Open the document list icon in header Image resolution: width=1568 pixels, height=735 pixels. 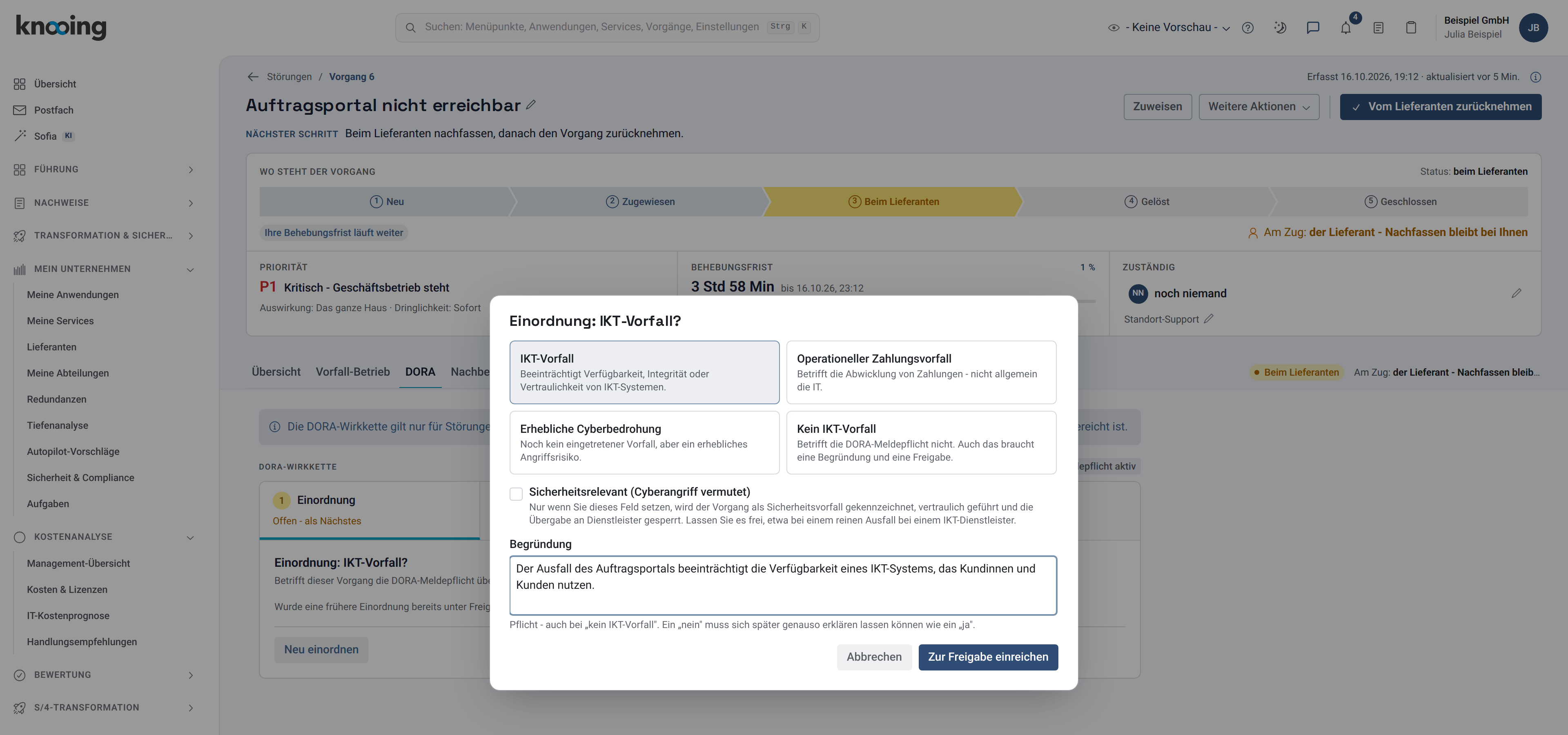click(x=1379, y=27)
